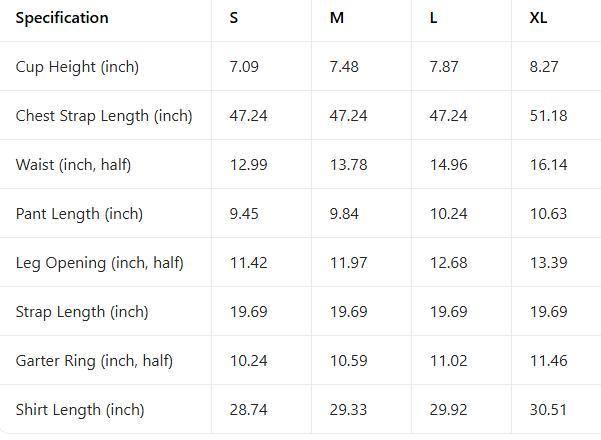Select the Leg Opening (inch, half) label
Viewport: 601px width, 440px height.
(x=99, y=263)
